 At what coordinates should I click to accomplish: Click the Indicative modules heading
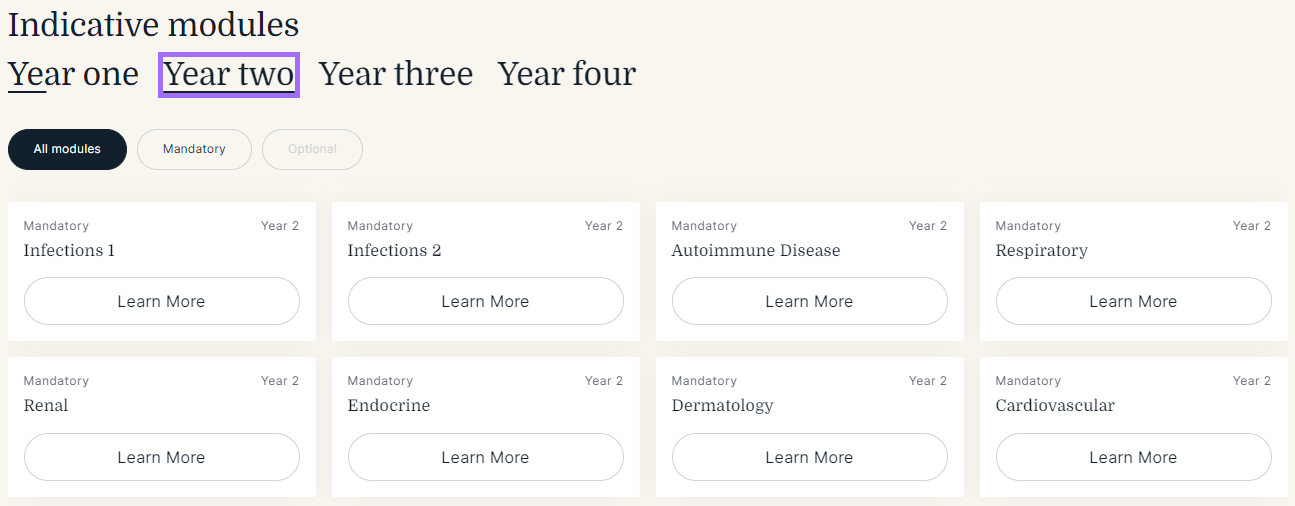point(153,24)
